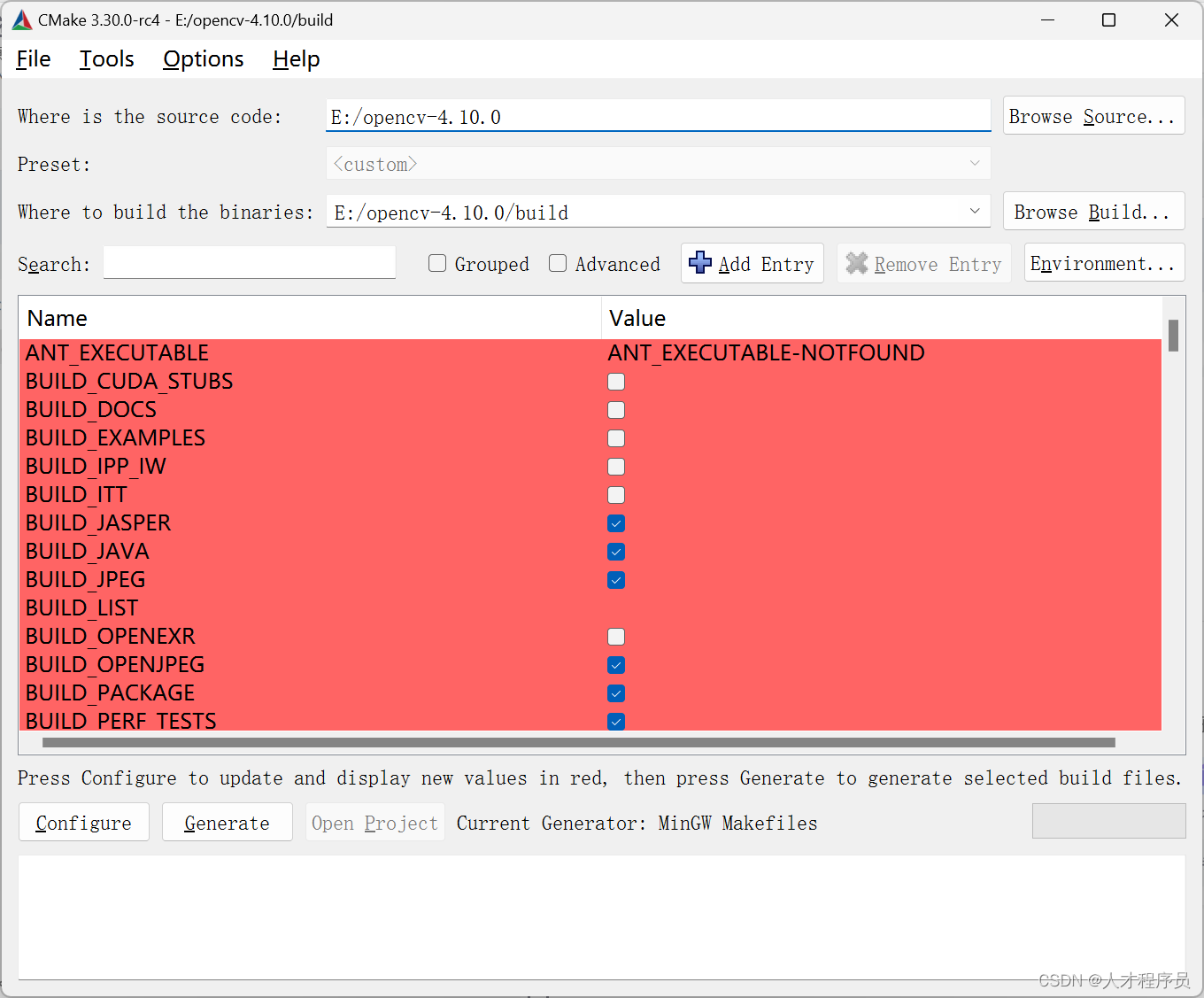Screen dimensions: 1204x998
Task: Select the ANT_EXECUTABLE row name
Action: [117, 352]
